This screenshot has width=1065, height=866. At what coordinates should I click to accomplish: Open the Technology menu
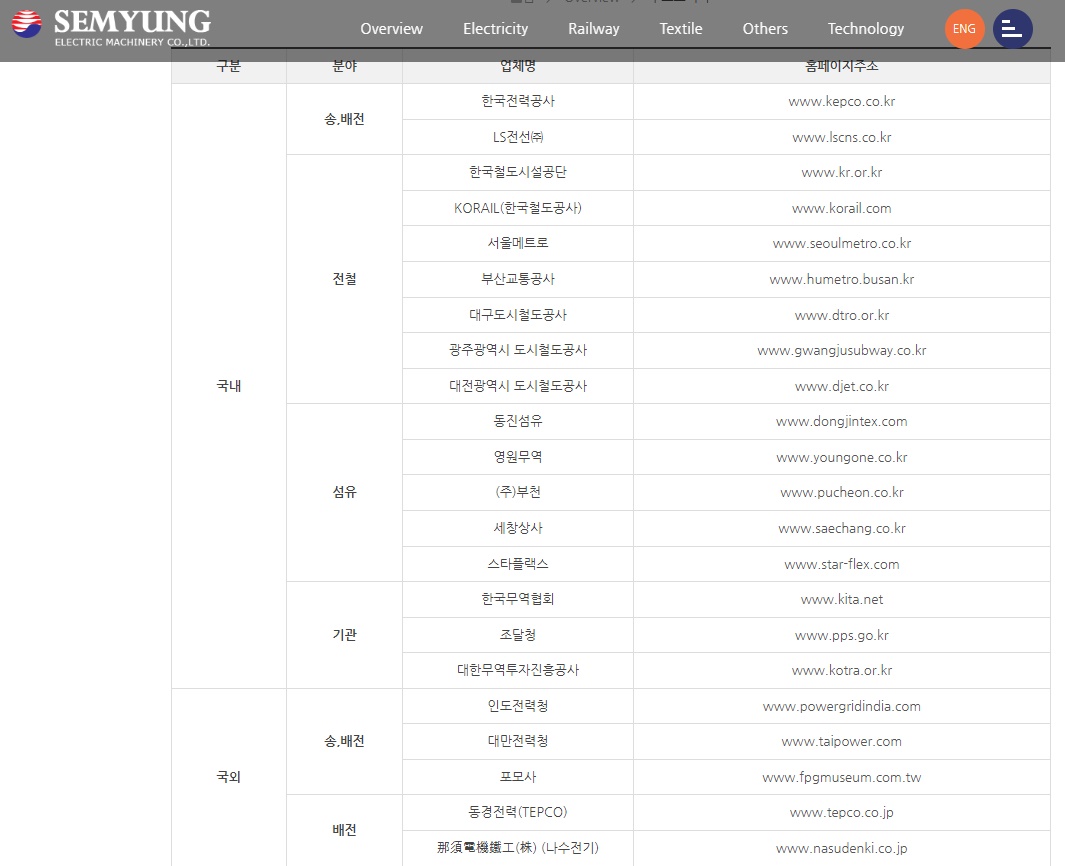click(x=865, y=29)
